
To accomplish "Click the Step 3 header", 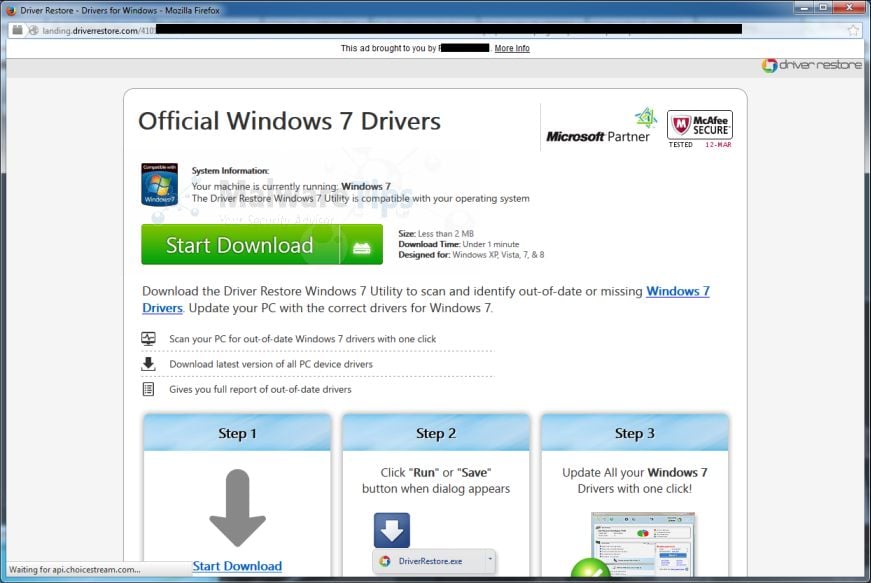I will point(634,433).
